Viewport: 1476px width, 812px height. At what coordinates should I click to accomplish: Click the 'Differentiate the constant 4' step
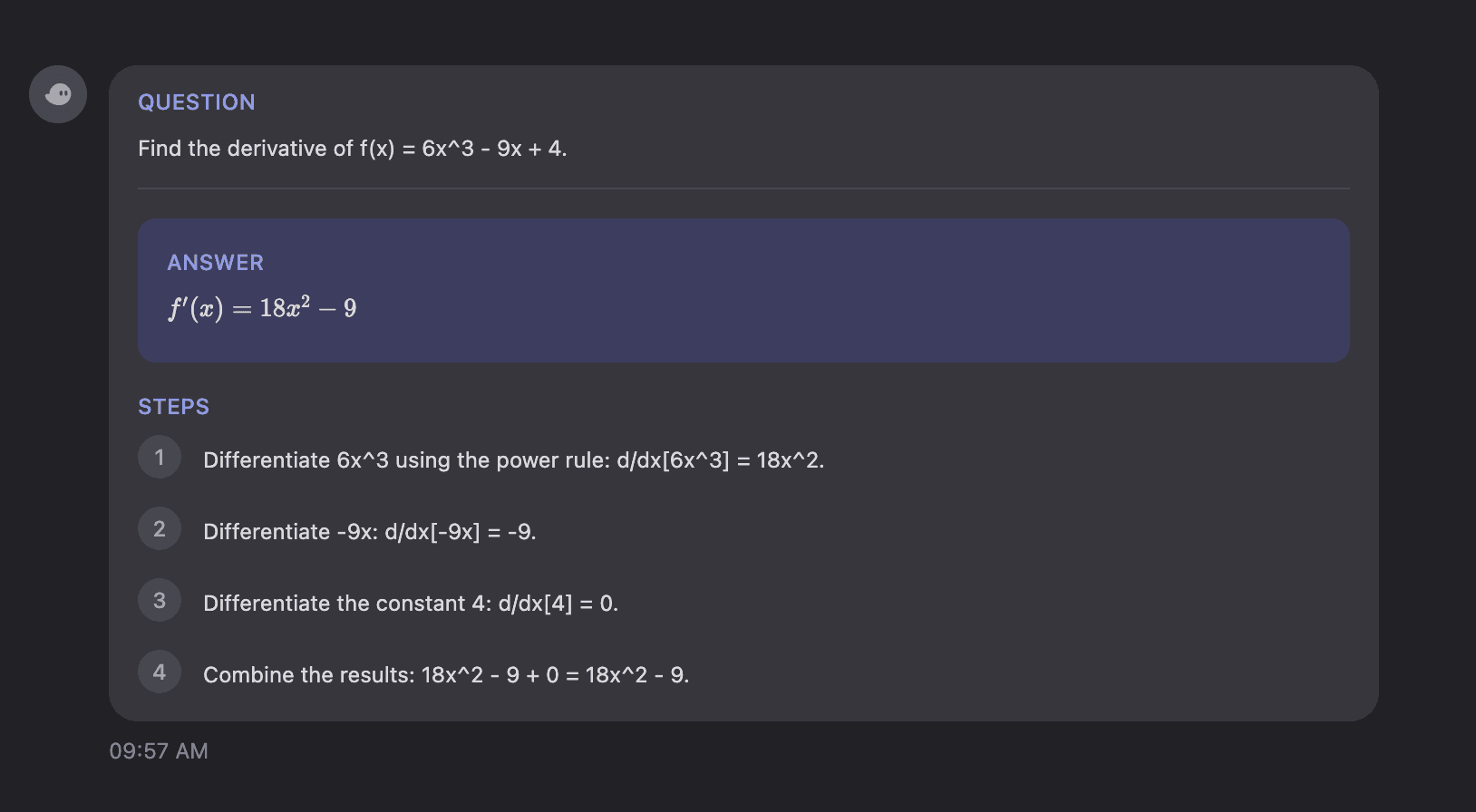410,604
